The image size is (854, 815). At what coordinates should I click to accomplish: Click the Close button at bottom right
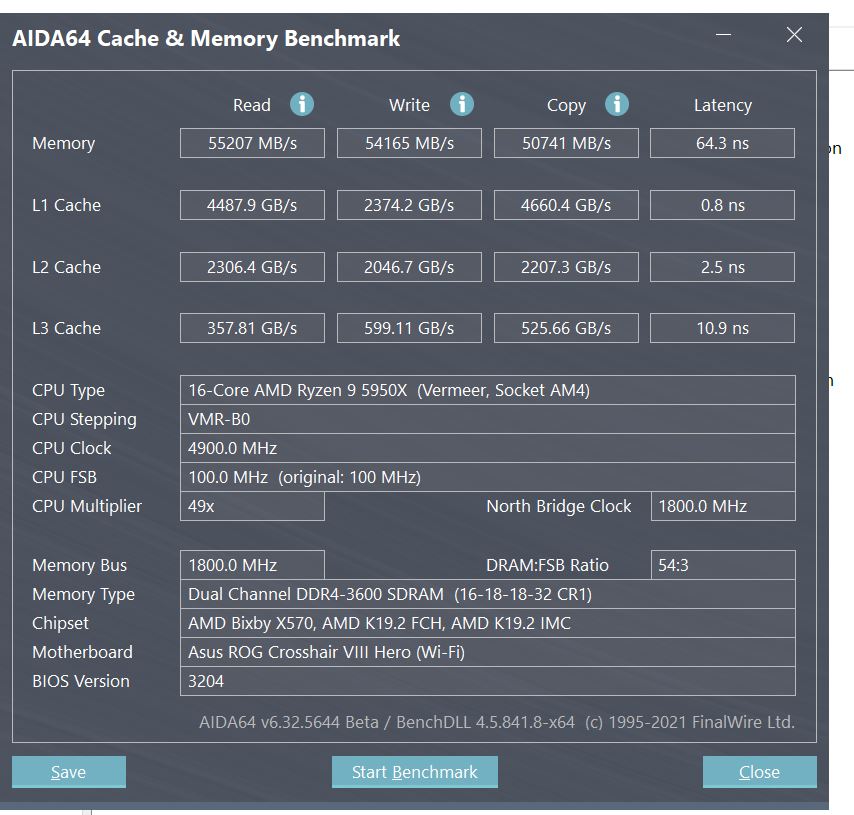[759, 771]
